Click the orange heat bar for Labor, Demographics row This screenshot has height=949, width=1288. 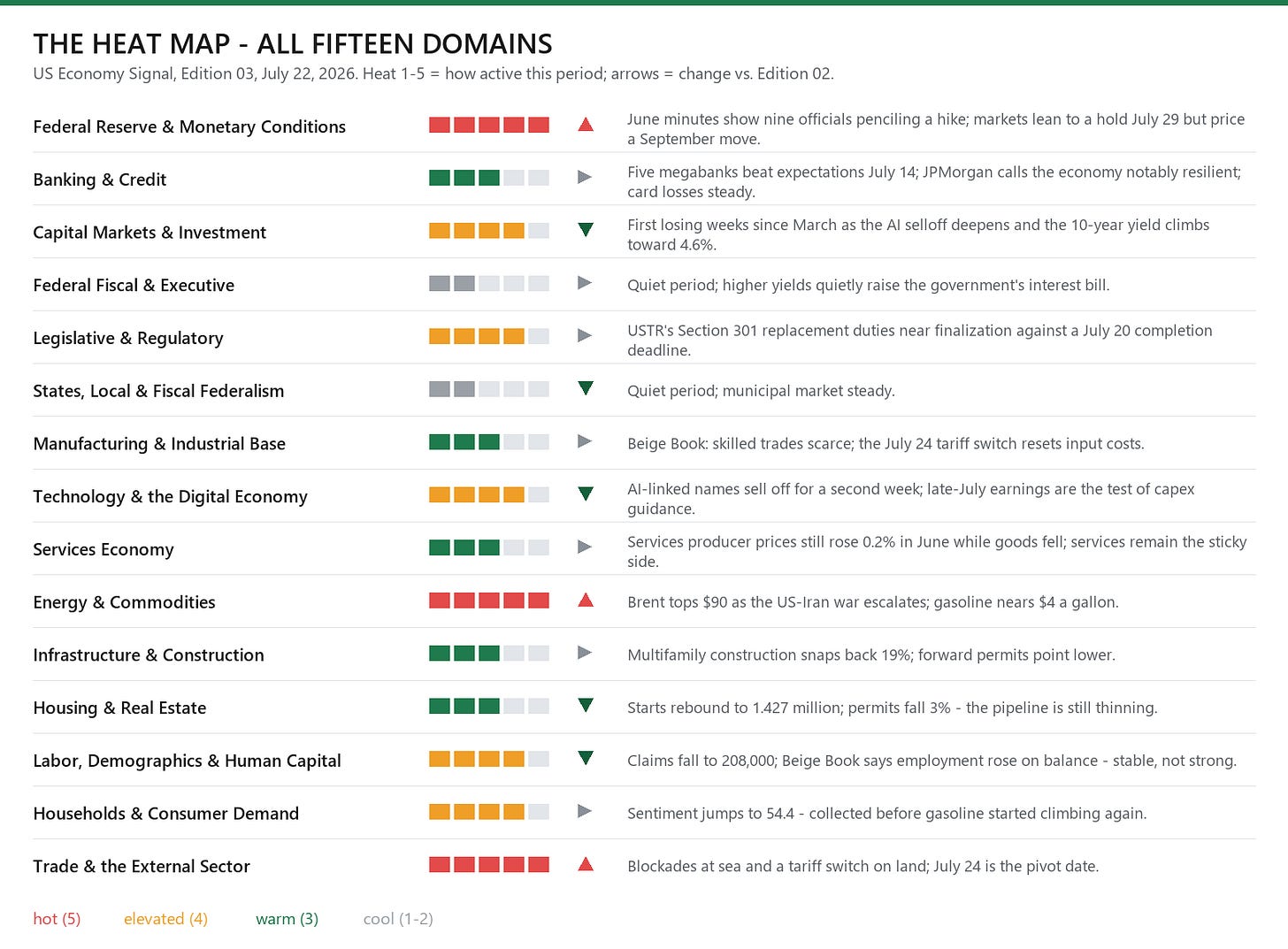(489, 759)
